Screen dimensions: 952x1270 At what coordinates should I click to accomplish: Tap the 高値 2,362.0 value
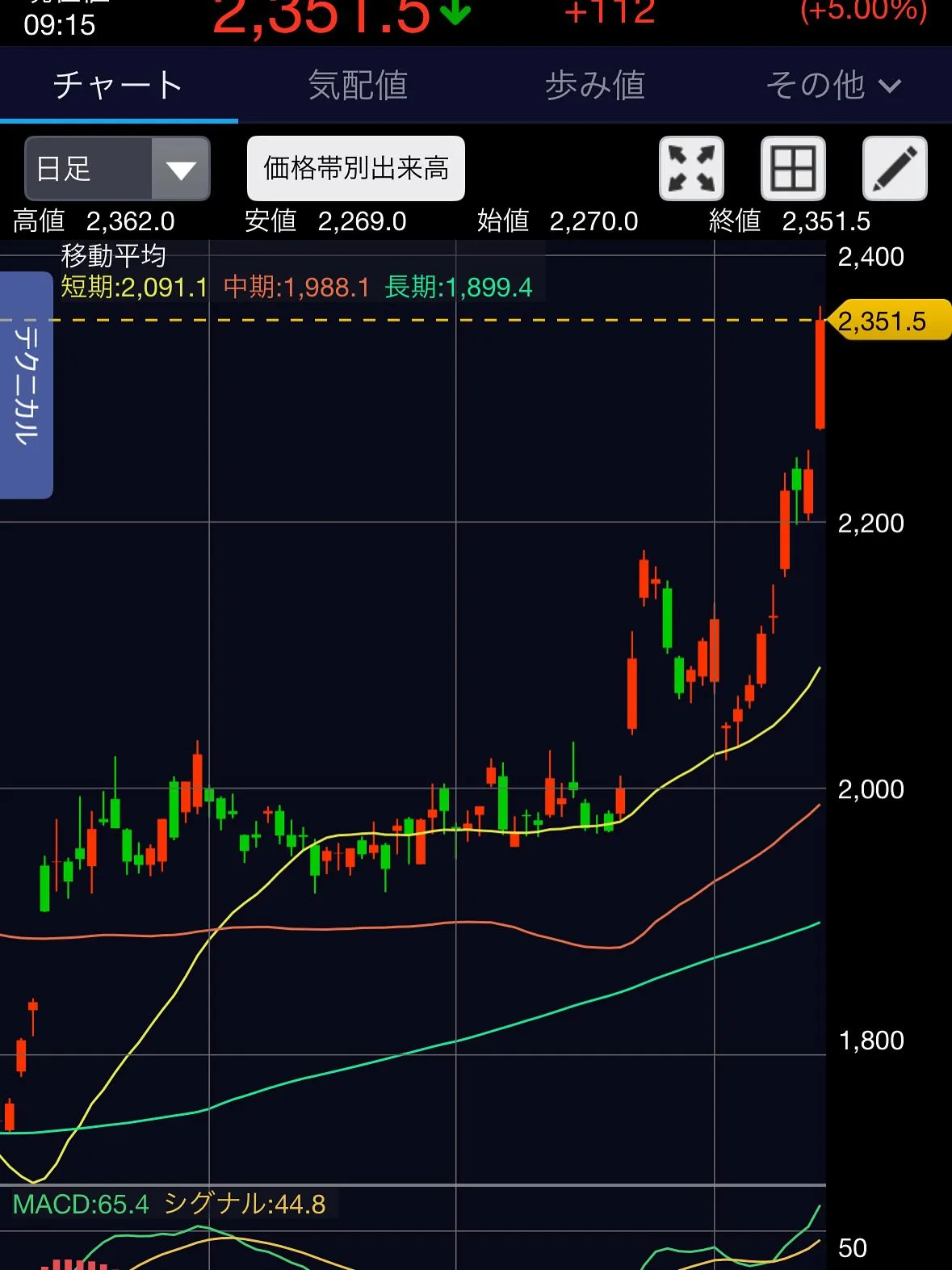pos(94,221)
